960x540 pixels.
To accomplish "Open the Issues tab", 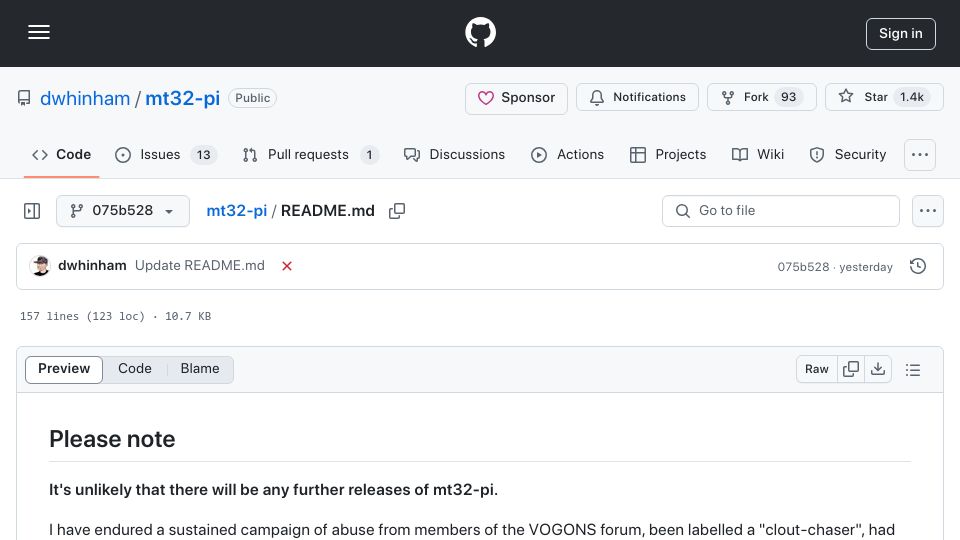I will [x=165, y=155].
